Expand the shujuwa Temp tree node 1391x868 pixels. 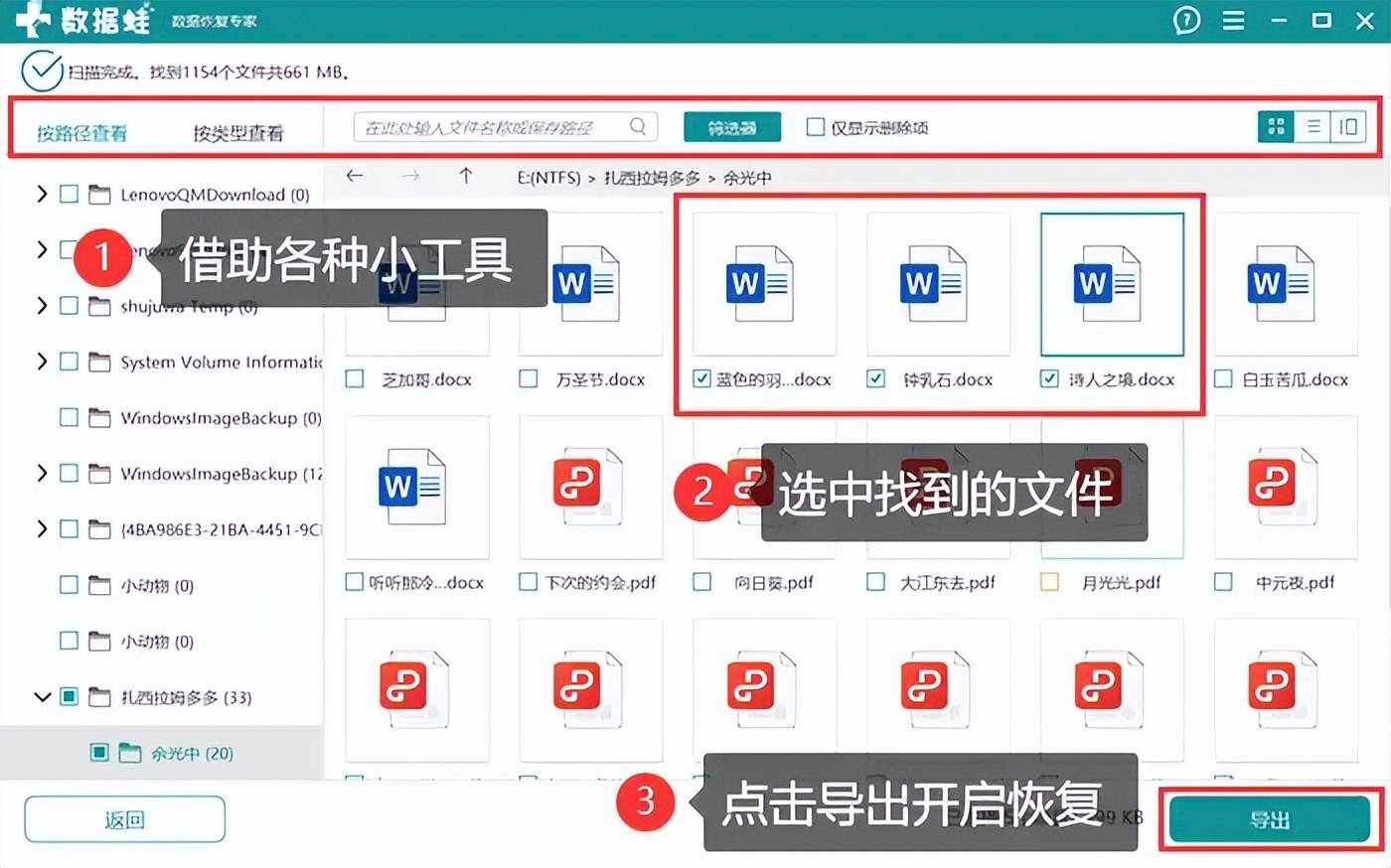(x=42, y=306)
